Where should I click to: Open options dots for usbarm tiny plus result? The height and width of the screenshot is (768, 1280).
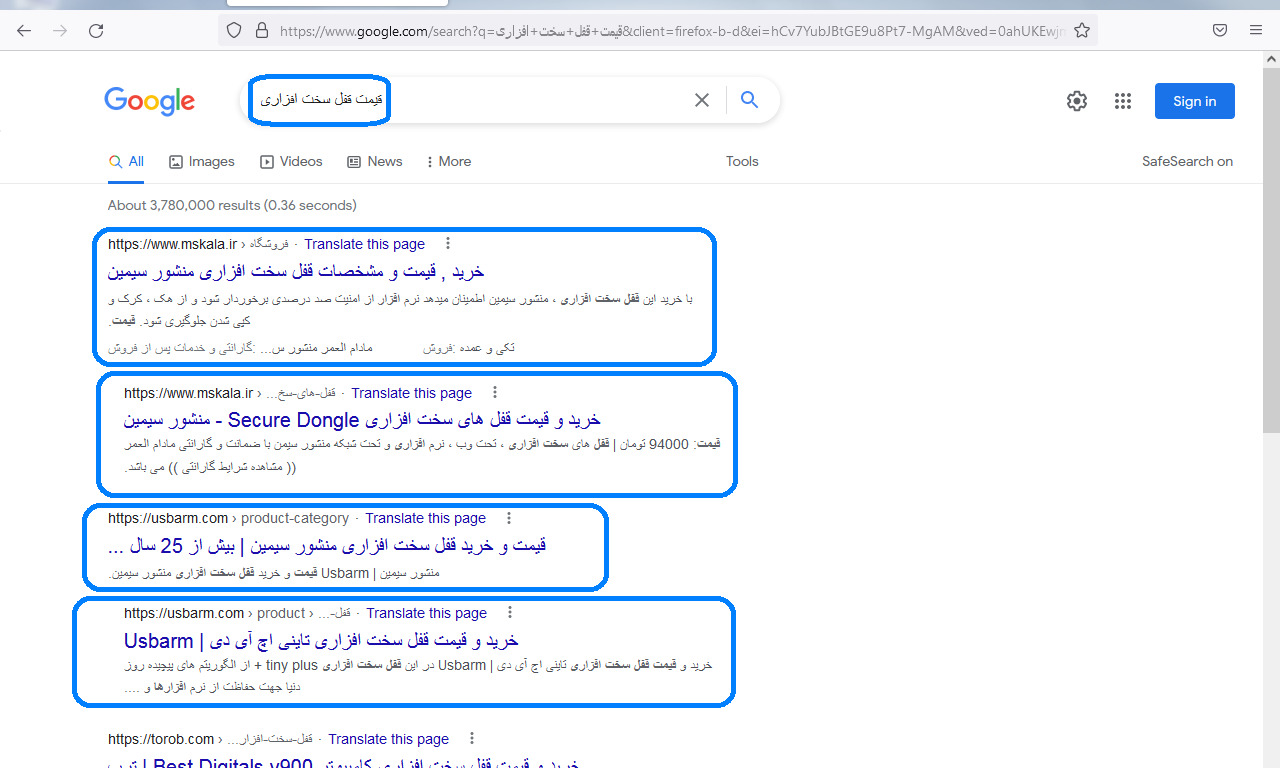510,613
